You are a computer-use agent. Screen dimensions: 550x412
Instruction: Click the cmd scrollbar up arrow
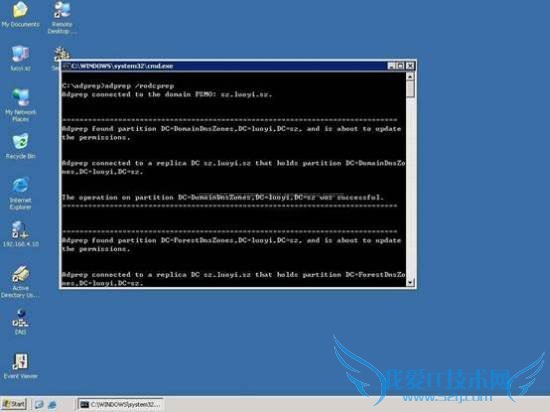(410, 76)
